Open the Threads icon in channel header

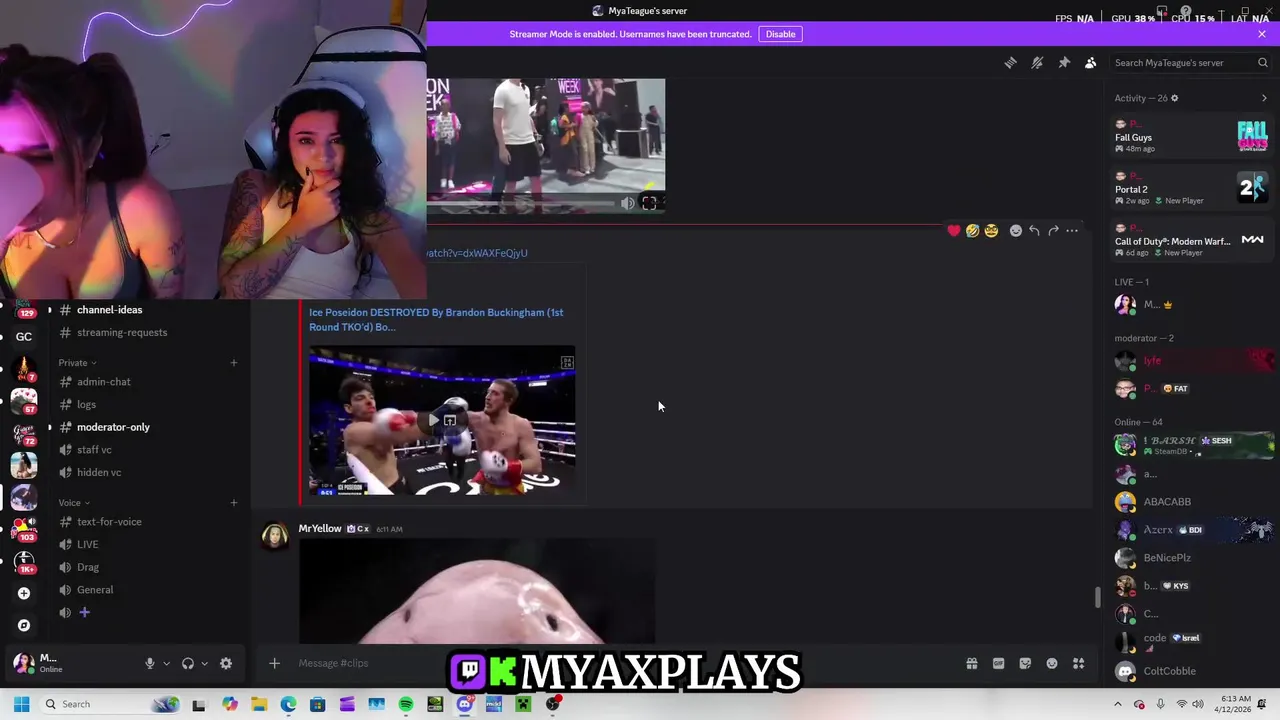coord(1010,62)
